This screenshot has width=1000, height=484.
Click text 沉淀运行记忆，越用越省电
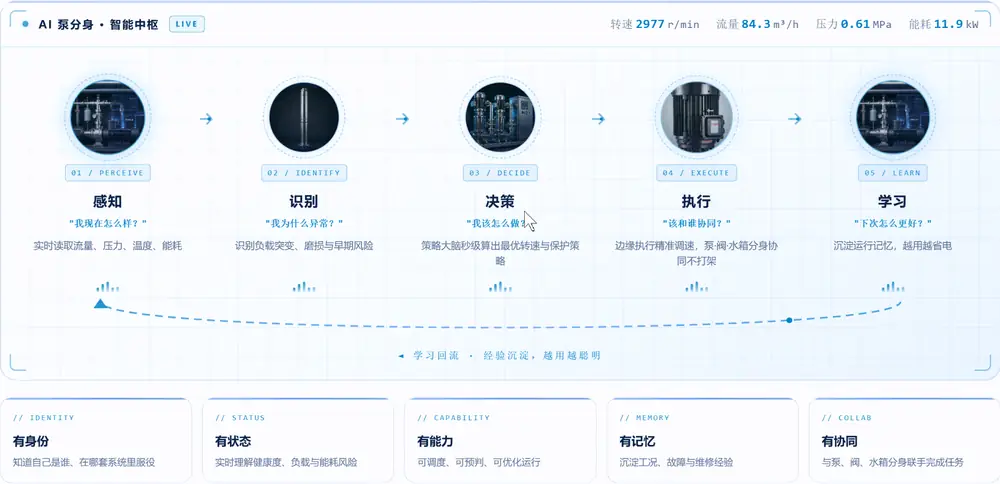point(892,246)
